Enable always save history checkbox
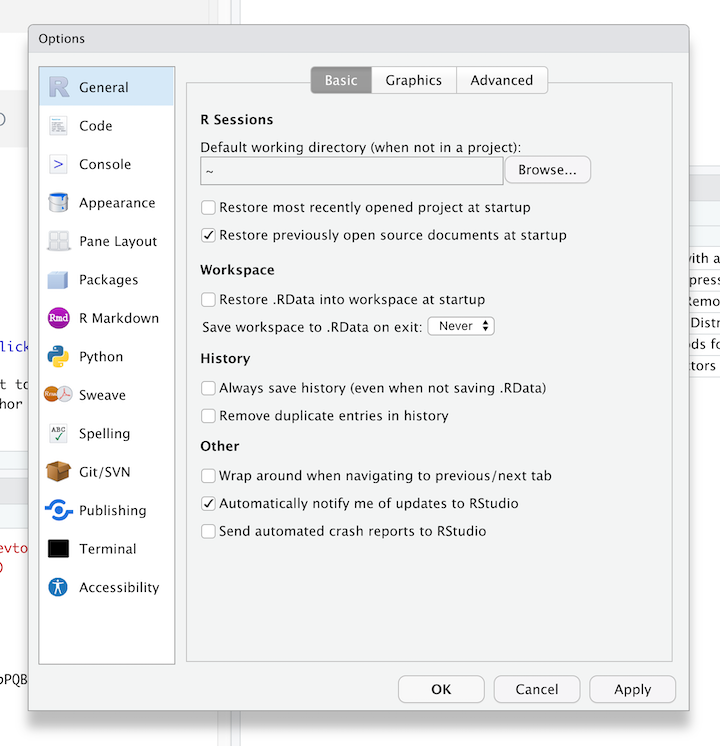The height and width of the screenshot is (746, 720). (209, 388)
